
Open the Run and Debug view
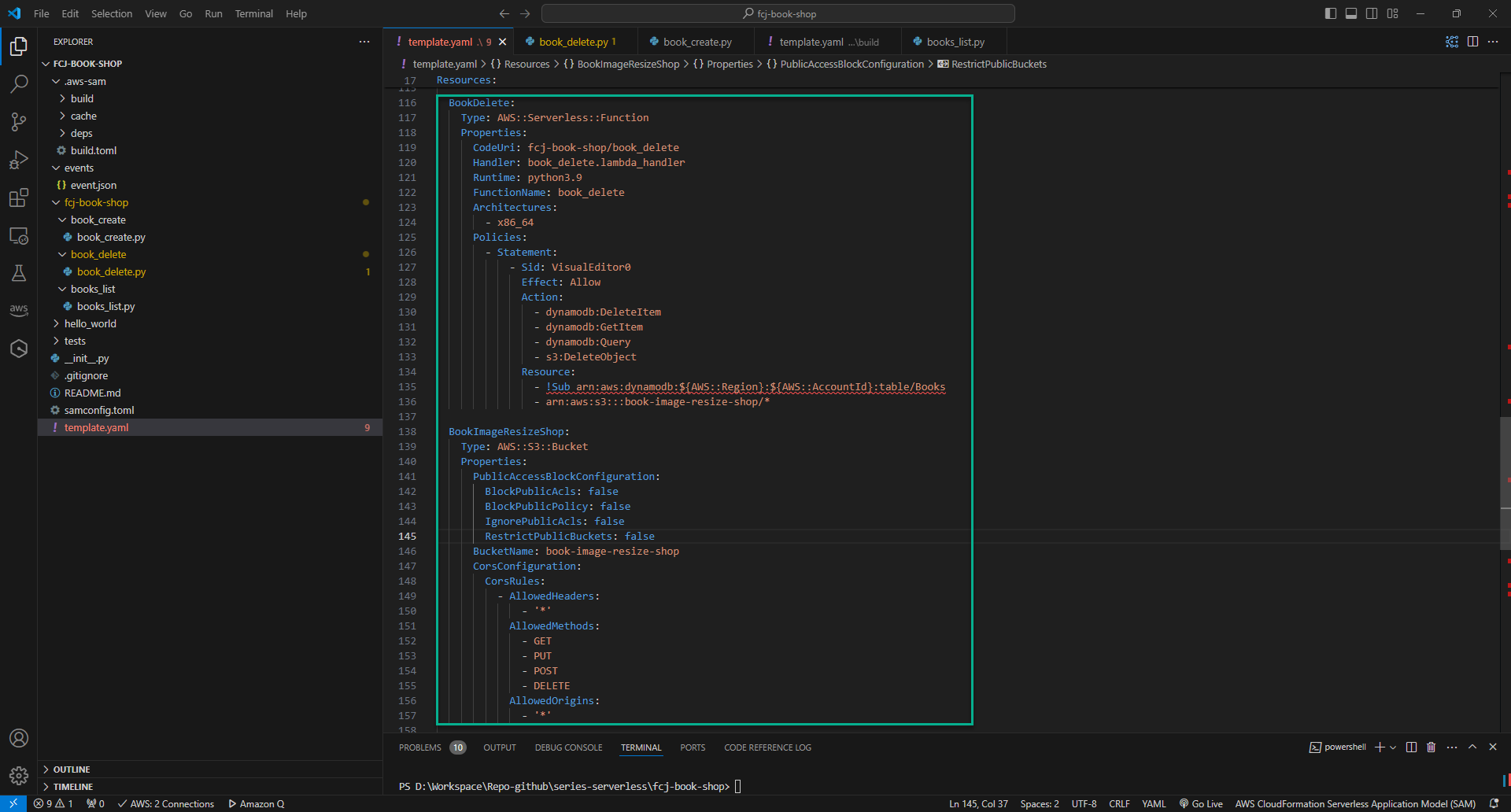(19, 160)
